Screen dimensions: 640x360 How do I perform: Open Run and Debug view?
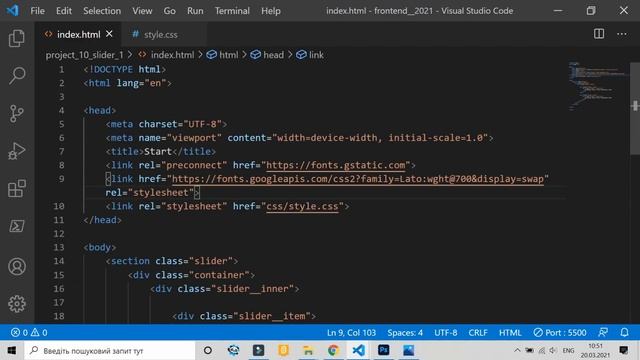[17, 151]
